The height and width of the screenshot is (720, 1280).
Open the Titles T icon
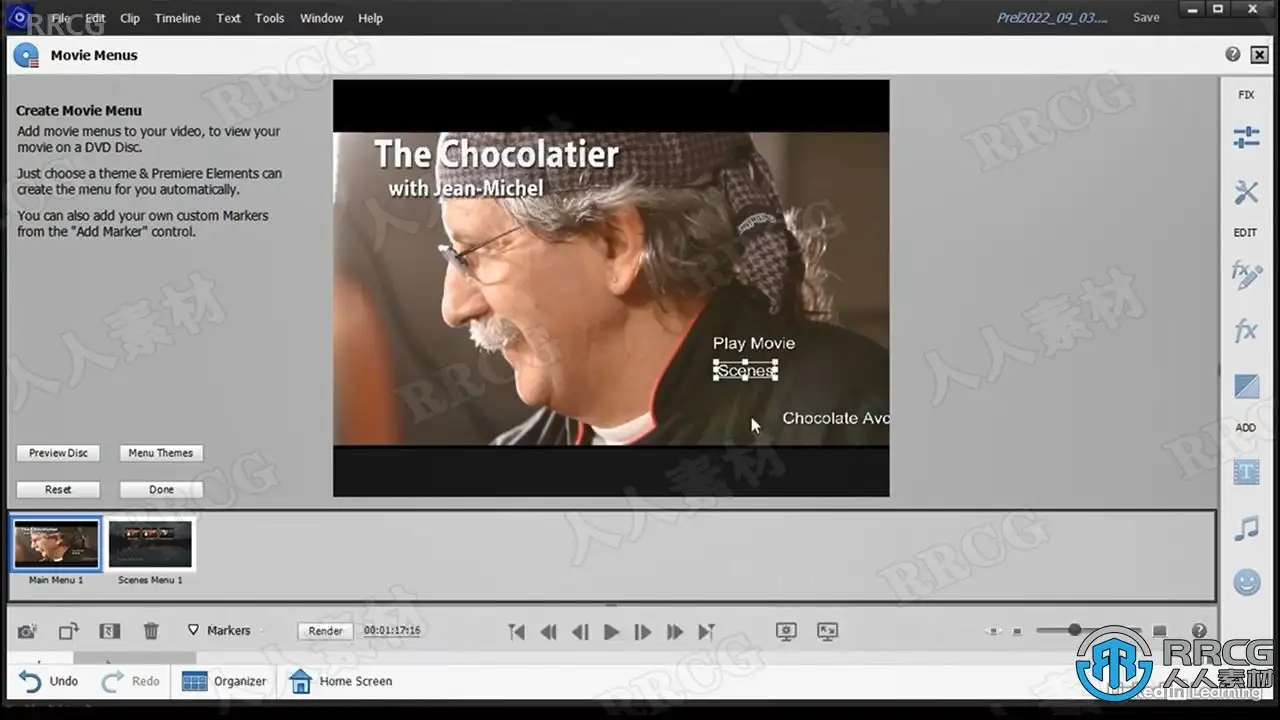(1246, 472)
